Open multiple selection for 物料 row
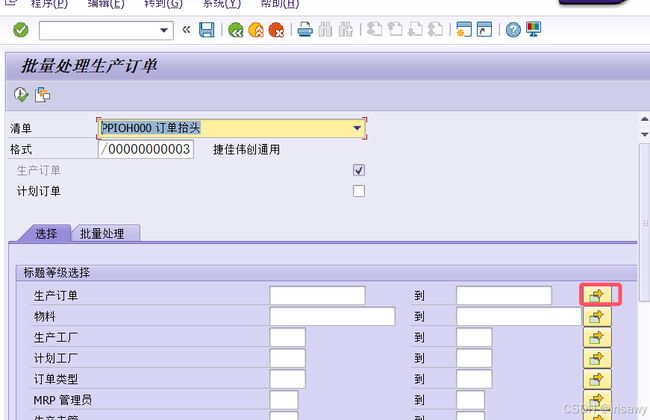Viewport: 650px width, 420px height. [597, 317]
